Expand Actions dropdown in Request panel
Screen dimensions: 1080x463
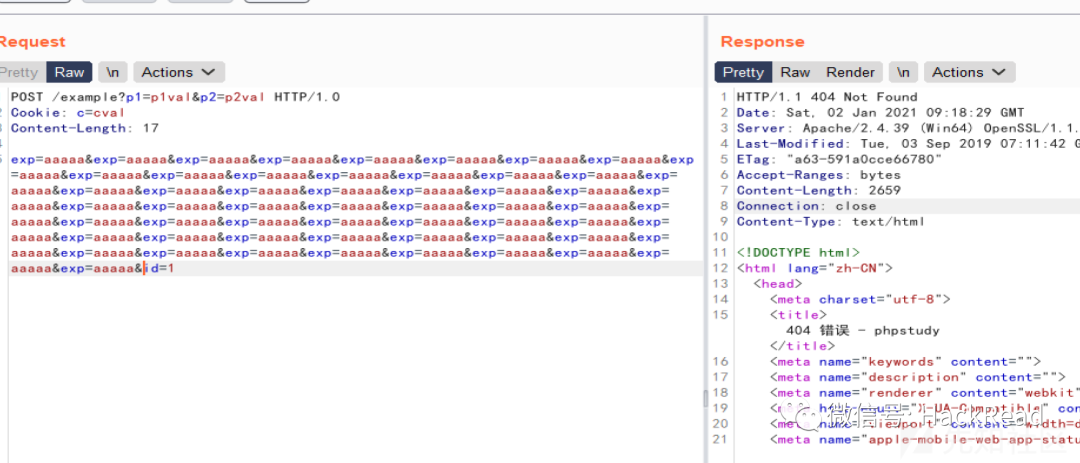pyautogui.click(x=179, y=72)
